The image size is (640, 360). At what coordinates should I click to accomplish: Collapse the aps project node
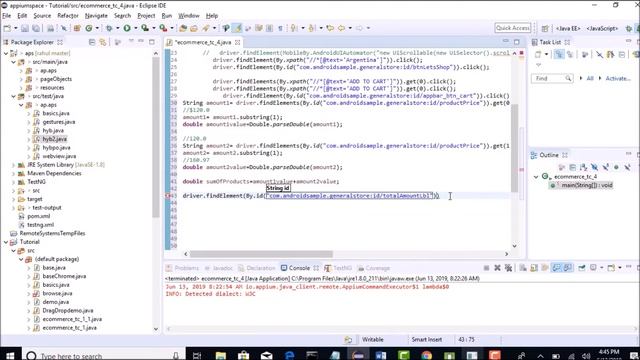click(x=6, y=53)
